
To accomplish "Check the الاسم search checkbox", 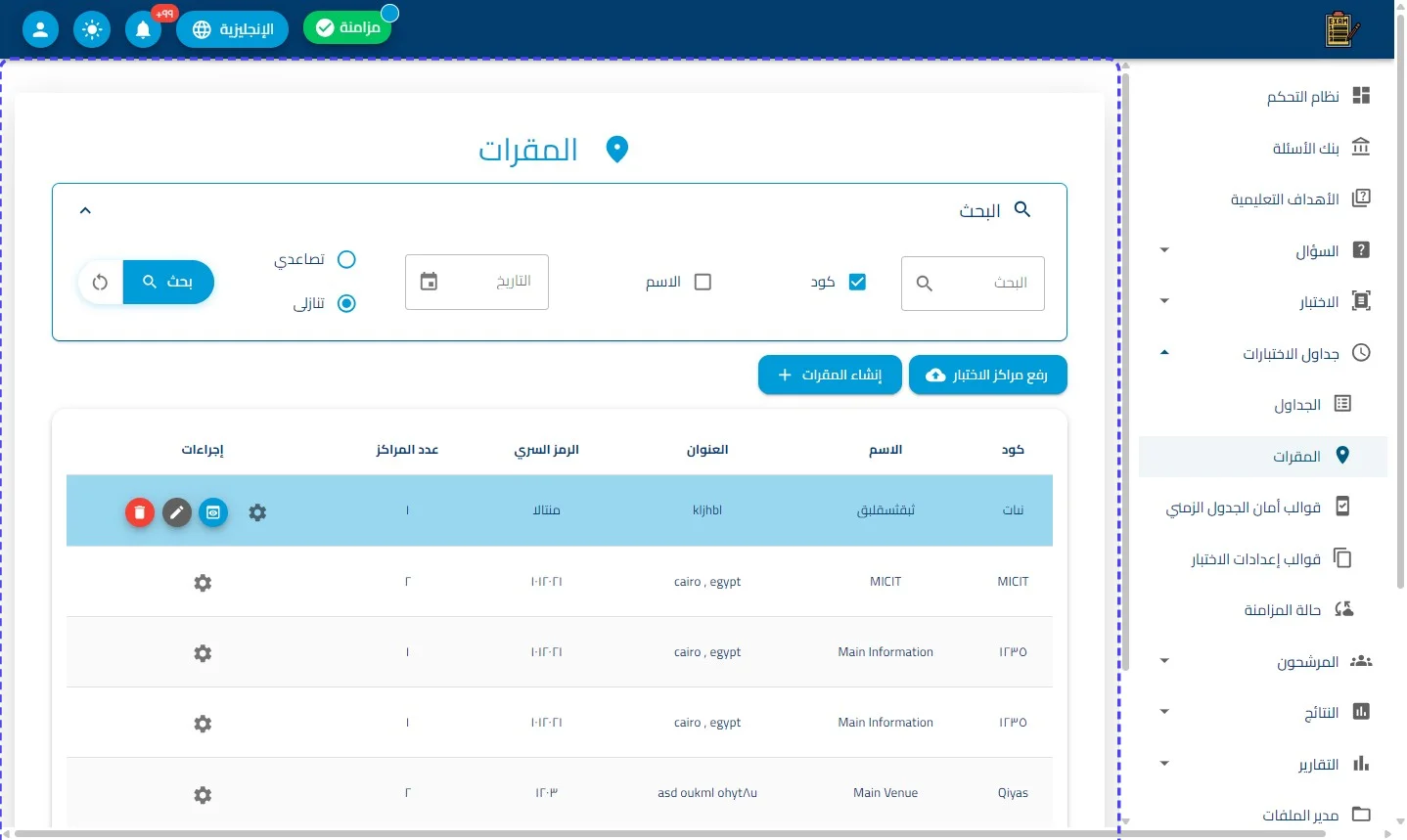I will tap(703, 282).
